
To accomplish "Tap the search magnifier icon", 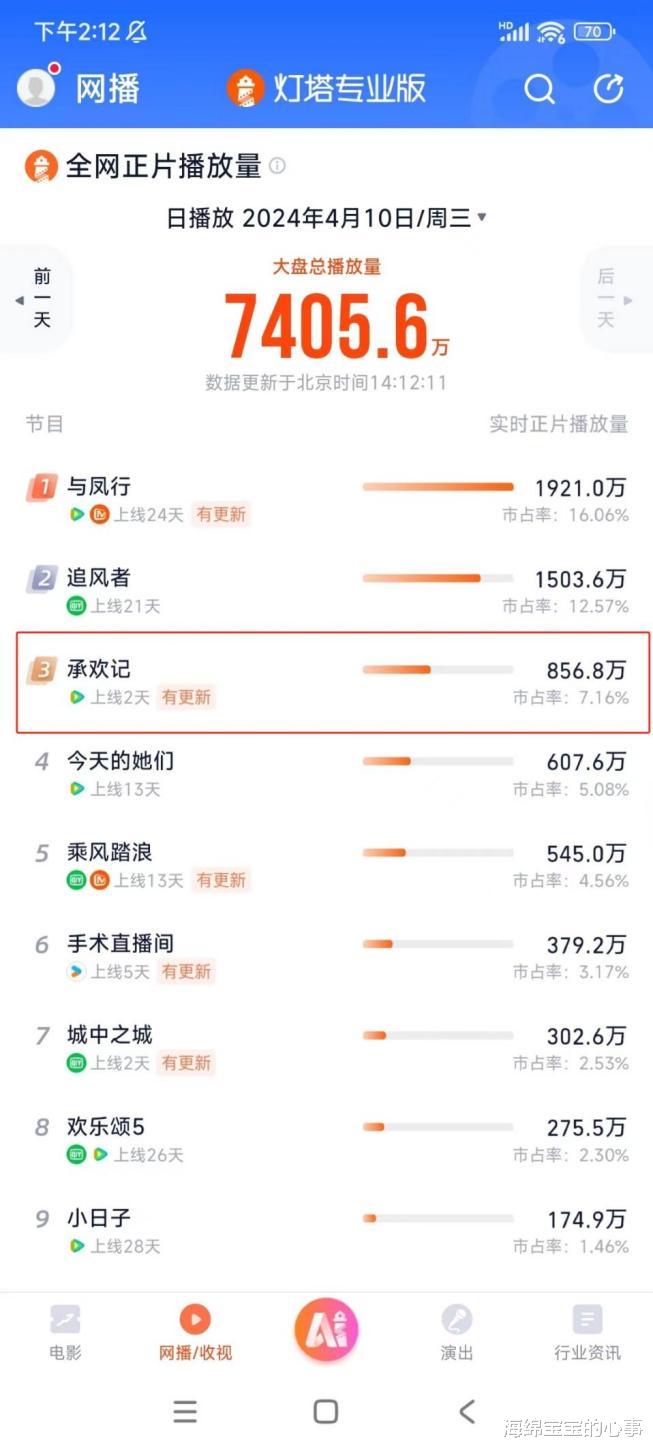I will pos(539,89).
